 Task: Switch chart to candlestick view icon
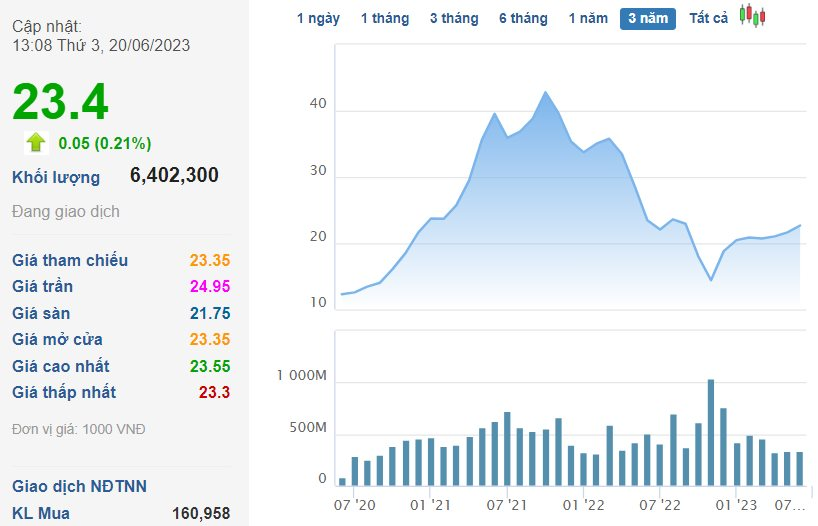(752, 16)
